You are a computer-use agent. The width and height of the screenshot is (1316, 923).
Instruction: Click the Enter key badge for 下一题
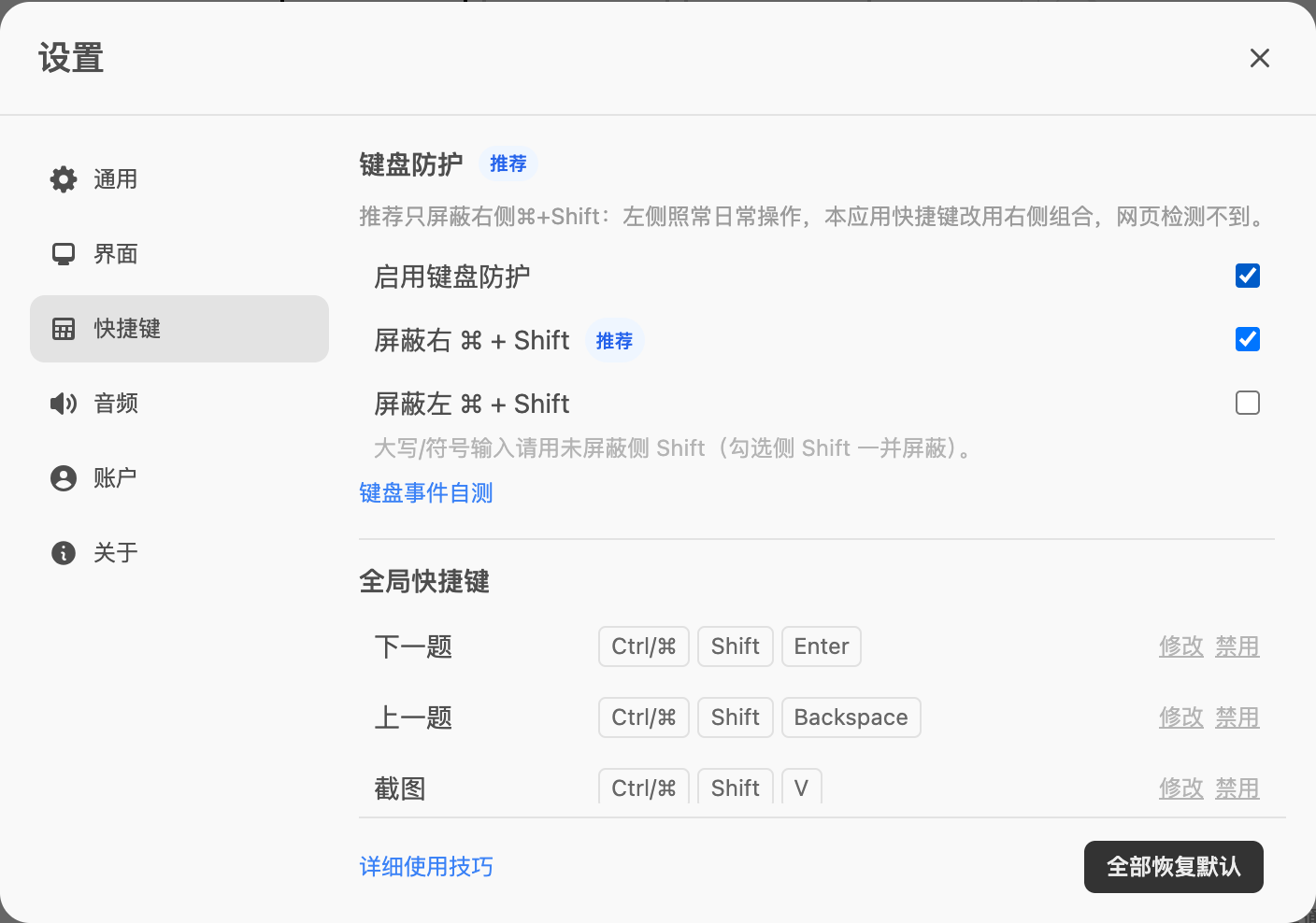[822, 646]
